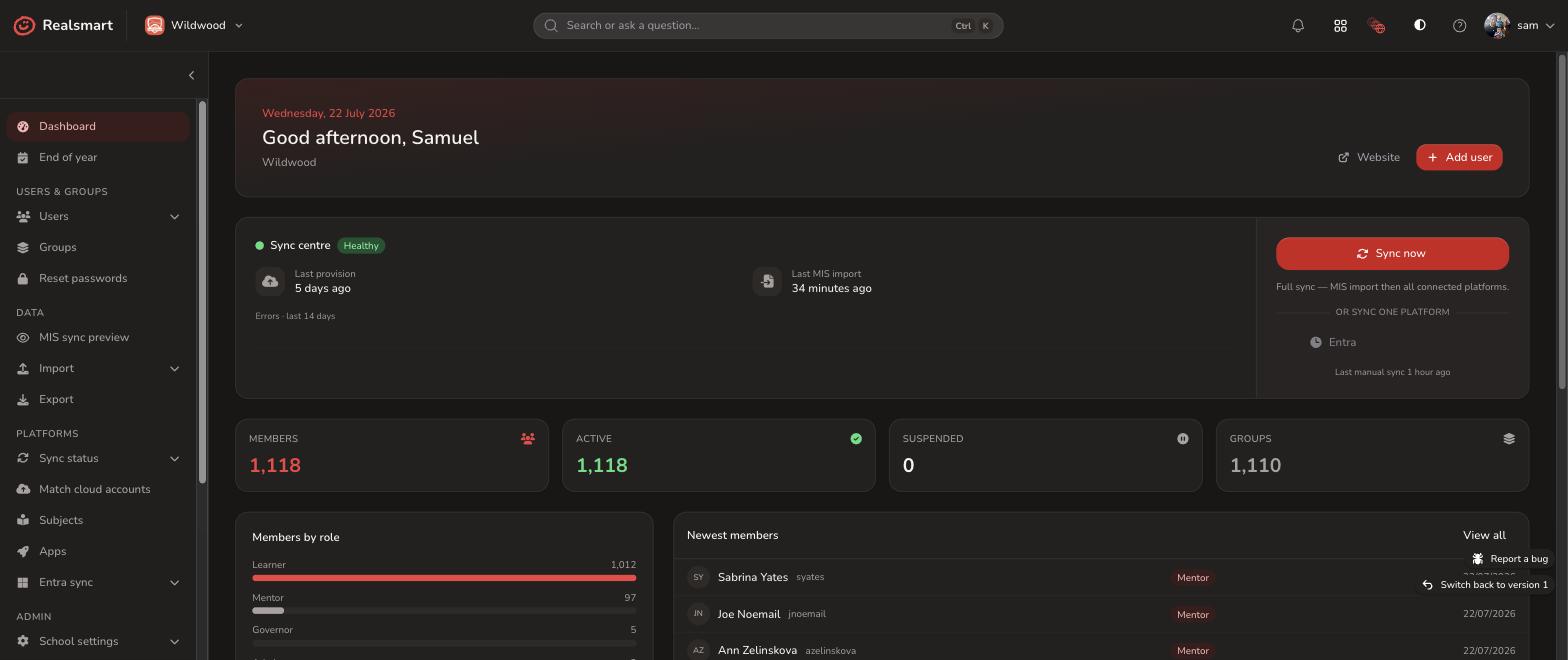
Task: Click the Add user button
Action: [x=1459, y=157]
